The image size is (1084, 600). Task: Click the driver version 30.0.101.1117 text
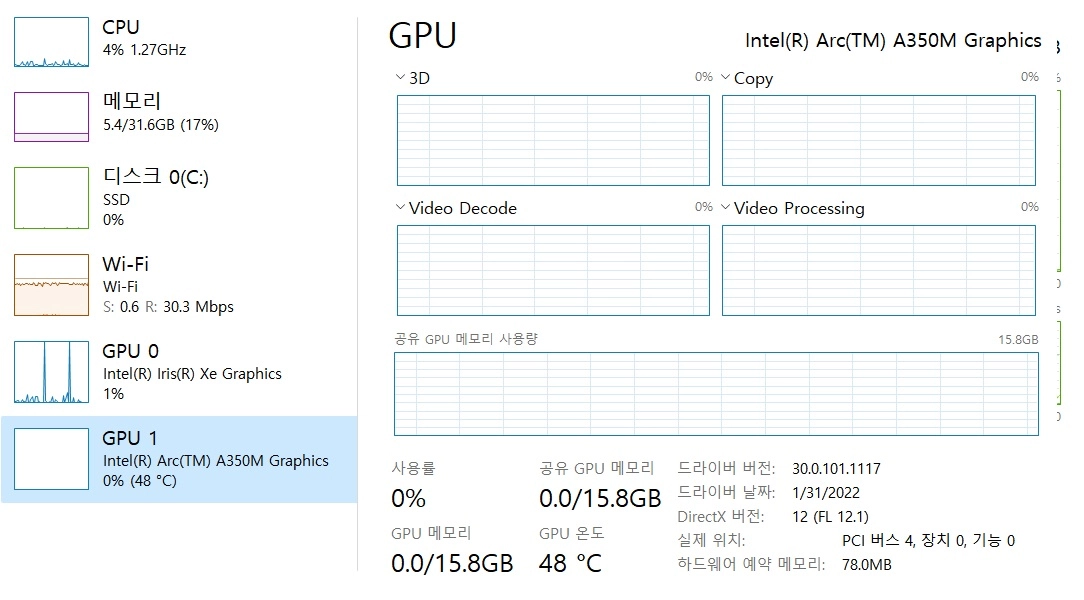click(837, 469)
